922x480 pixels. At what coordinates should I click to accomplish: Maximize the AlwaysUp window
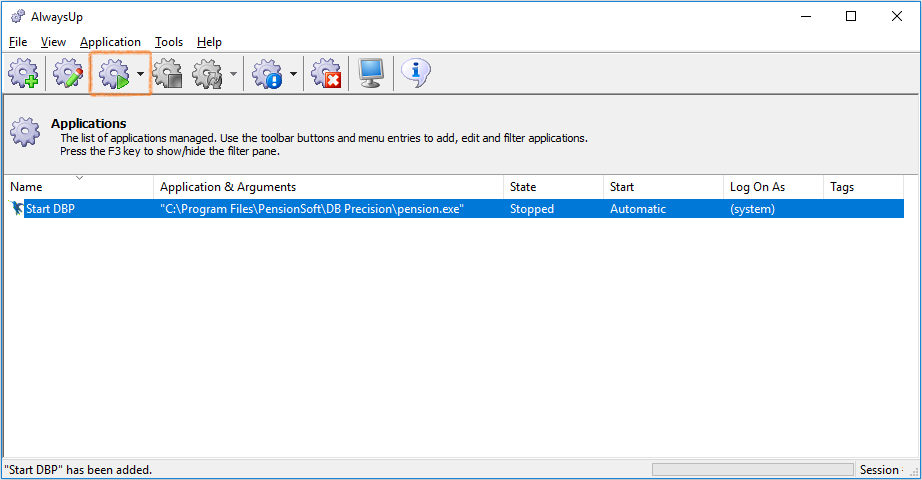click(x=851, y=16)
